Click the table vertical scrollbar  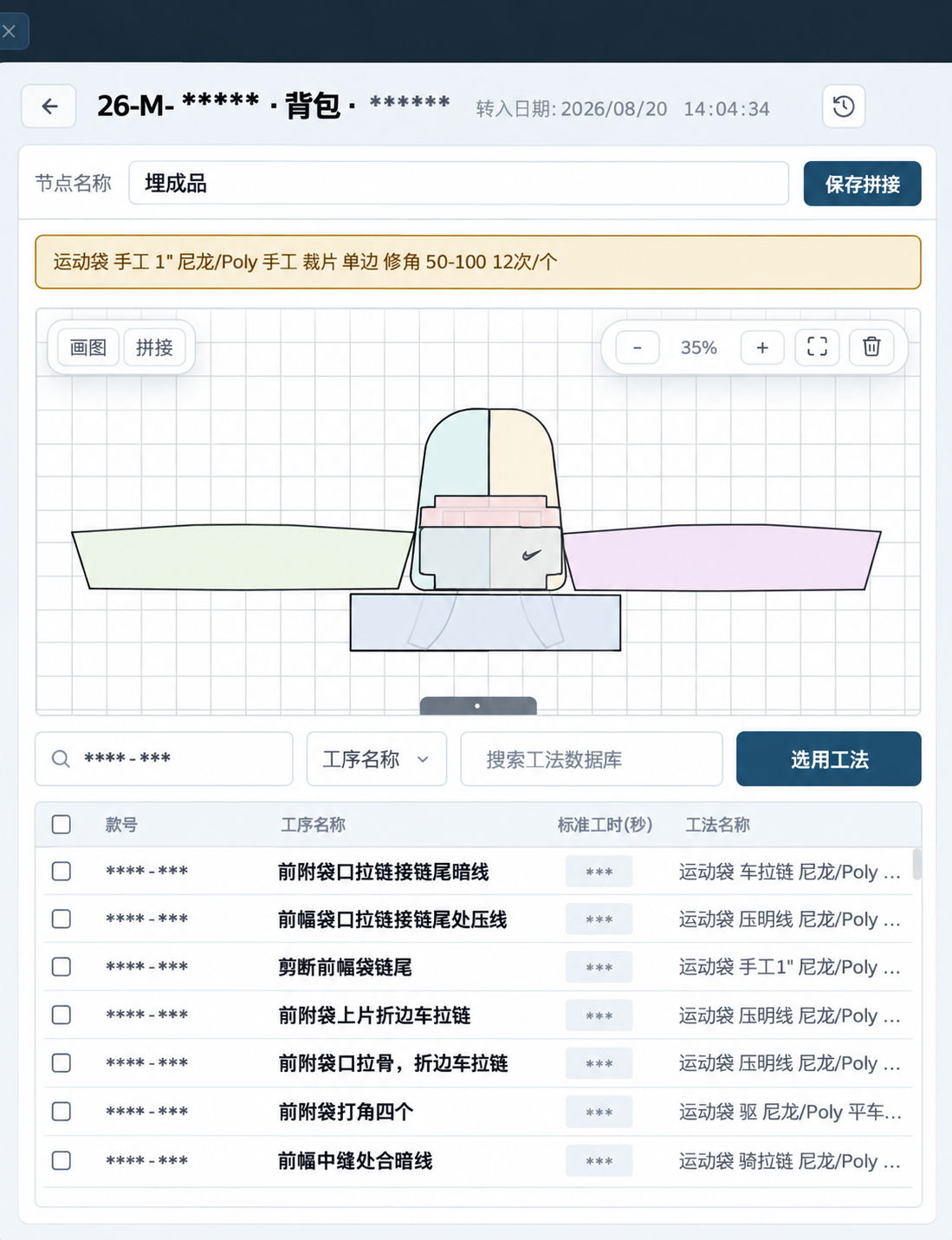[916, 864]
